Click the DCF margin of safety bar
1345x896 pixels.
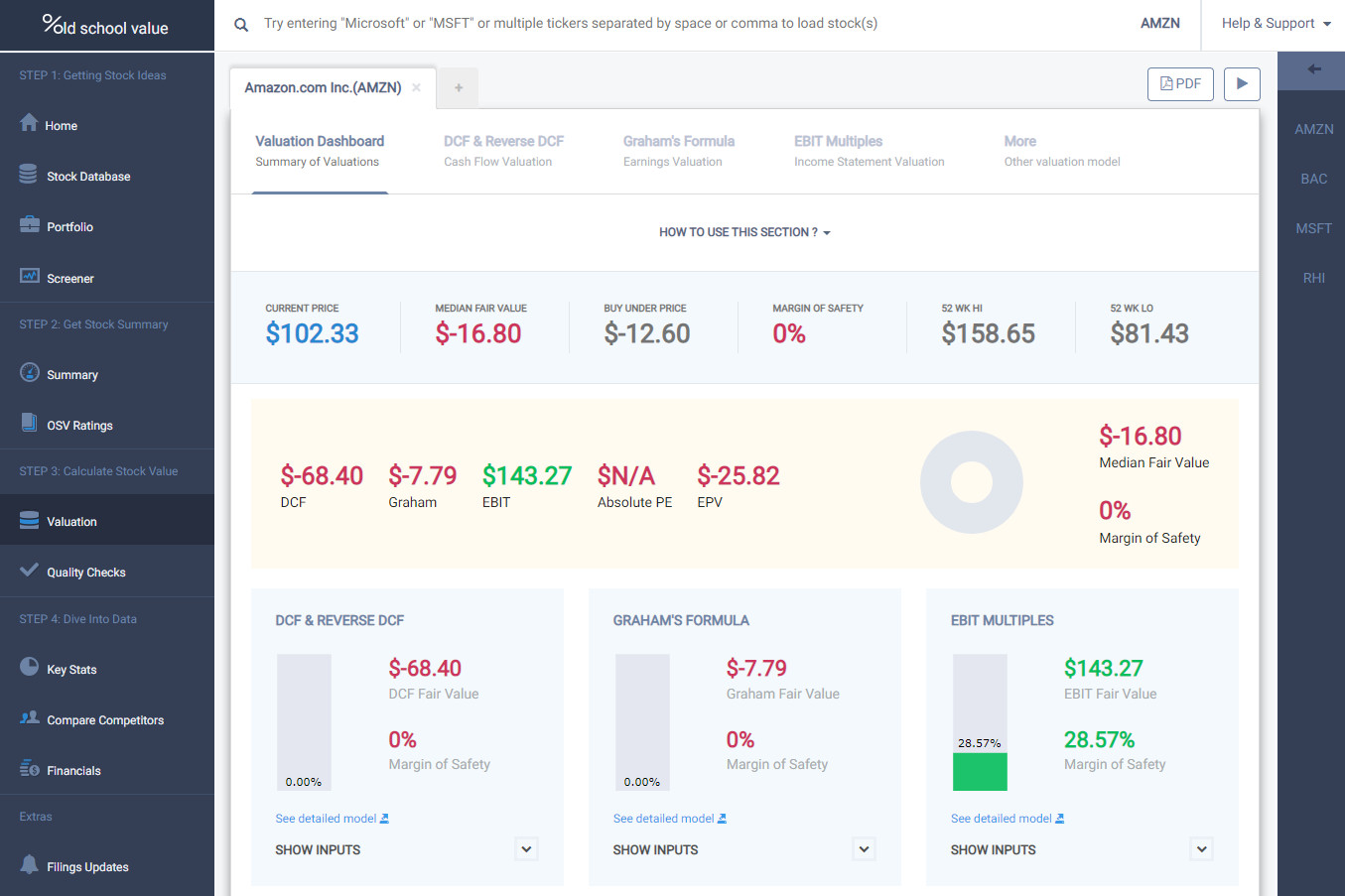pos(304,722)
